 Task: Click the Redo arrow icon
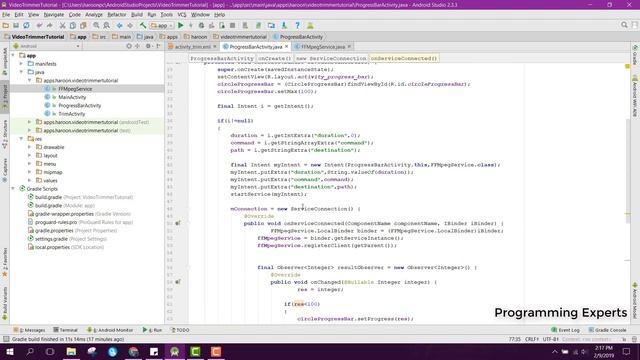click(x=49, y=25)
